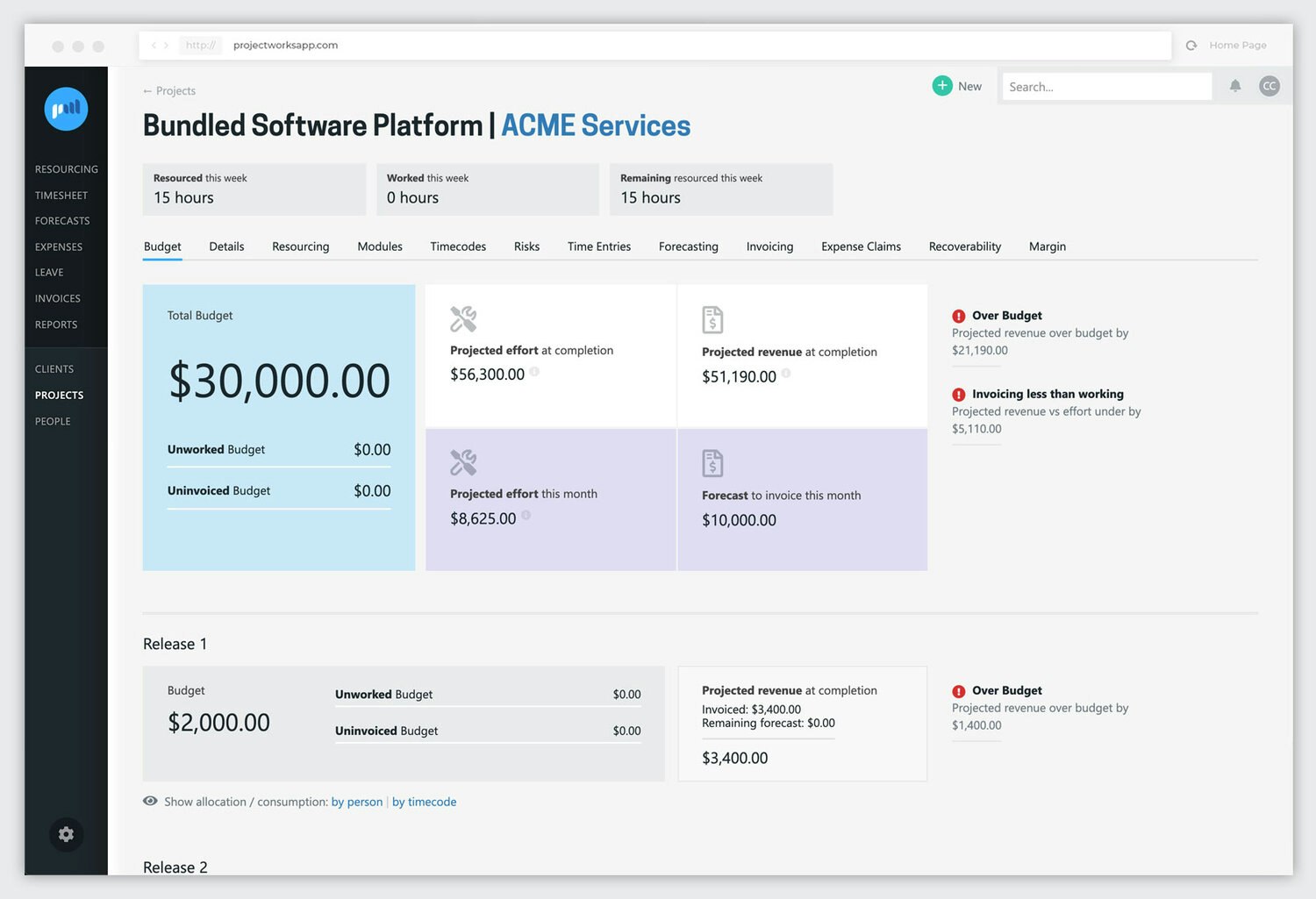The height and width of the screenshot is (899, 1316).
Task: Click into the Search field
Action: pos(1105,87)
